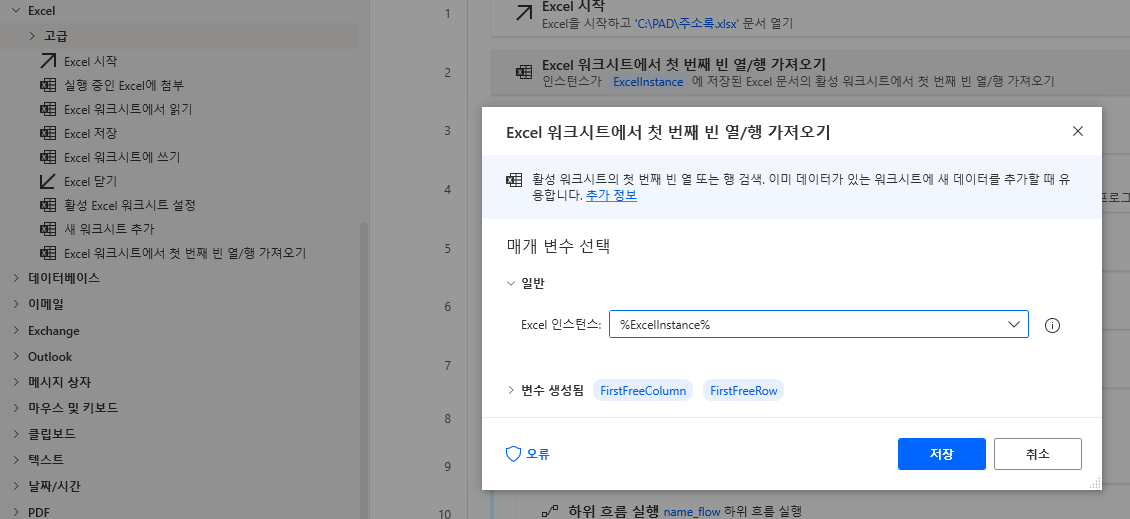Open the 오류 settings button

point(528,454)
